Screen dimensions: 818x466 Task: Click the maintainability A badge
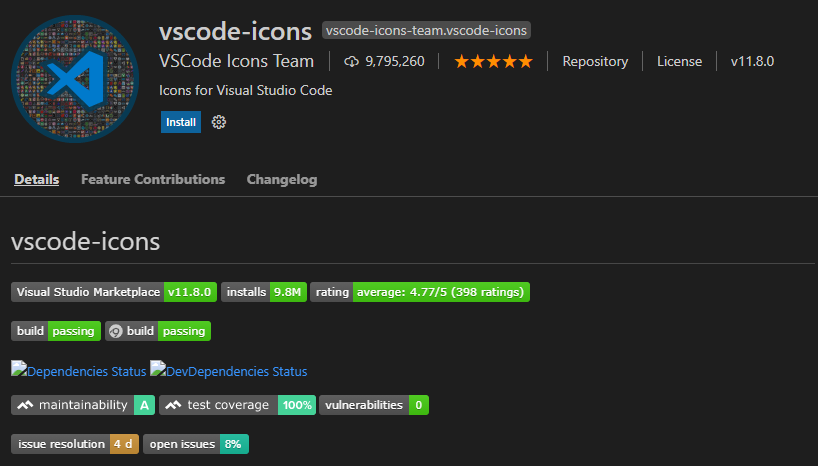pyautogui.click(x=83, y=405)
